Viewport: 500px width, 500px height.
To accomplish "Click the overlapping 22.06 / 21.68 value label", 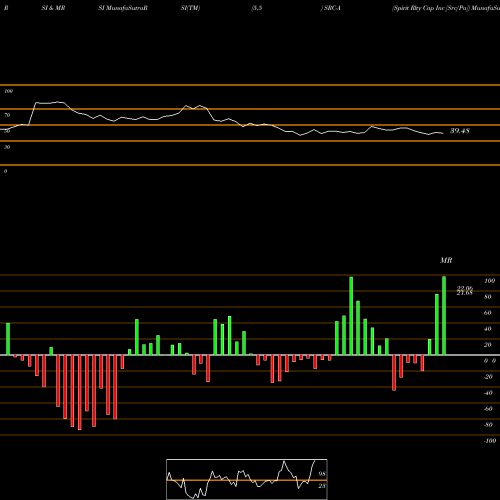I will pos(465,291).
